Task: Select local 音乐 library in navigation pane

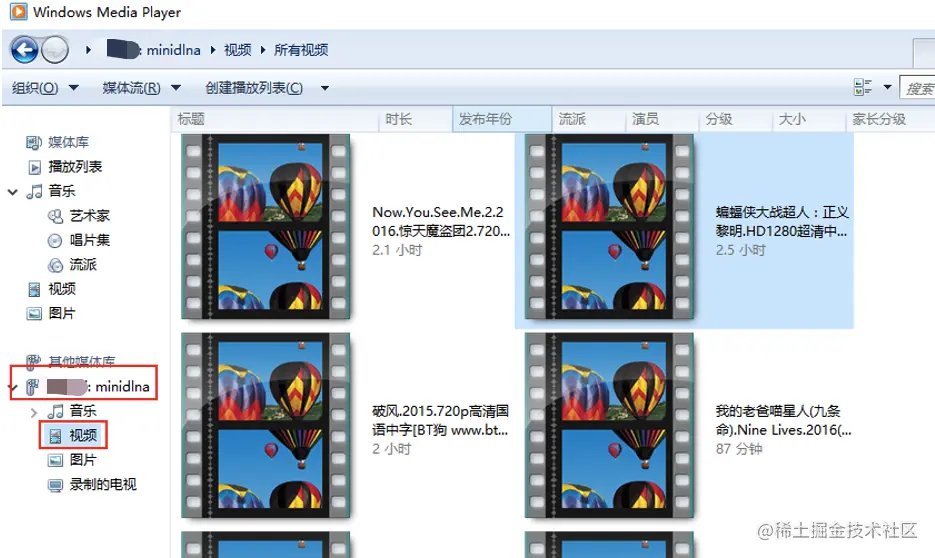Action: click(x=61, y=191)
